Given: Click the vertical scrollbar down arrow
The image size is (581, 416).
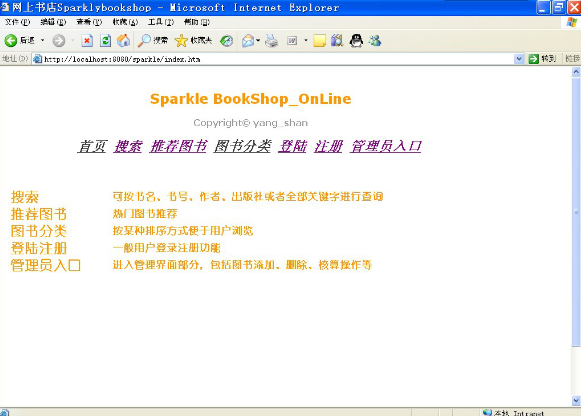Looking at the screenshot, I should [x=576, y=400].
